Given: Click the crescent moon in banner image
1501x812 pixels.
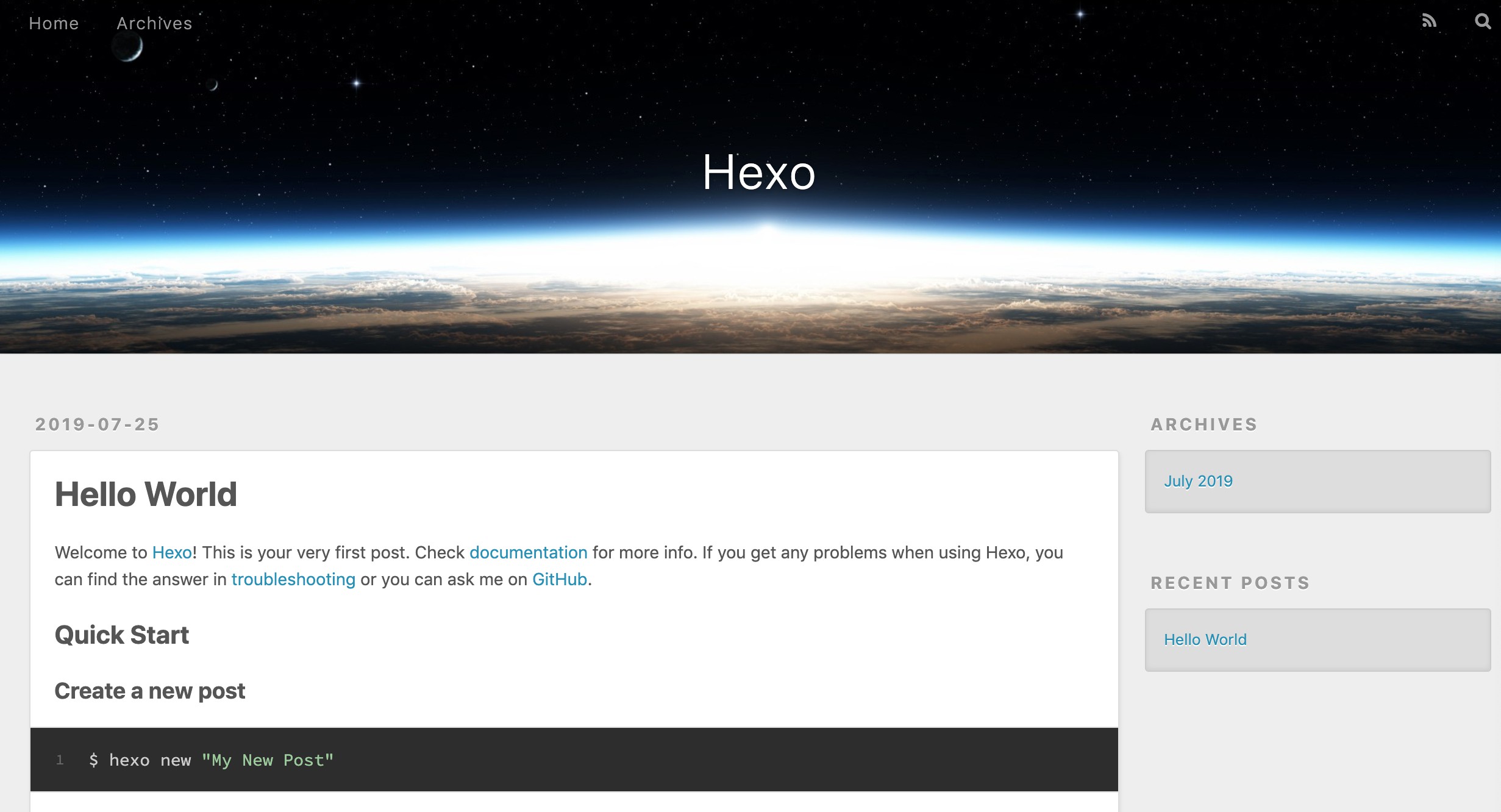Looking at the screenshot, I should coord(128,48).
